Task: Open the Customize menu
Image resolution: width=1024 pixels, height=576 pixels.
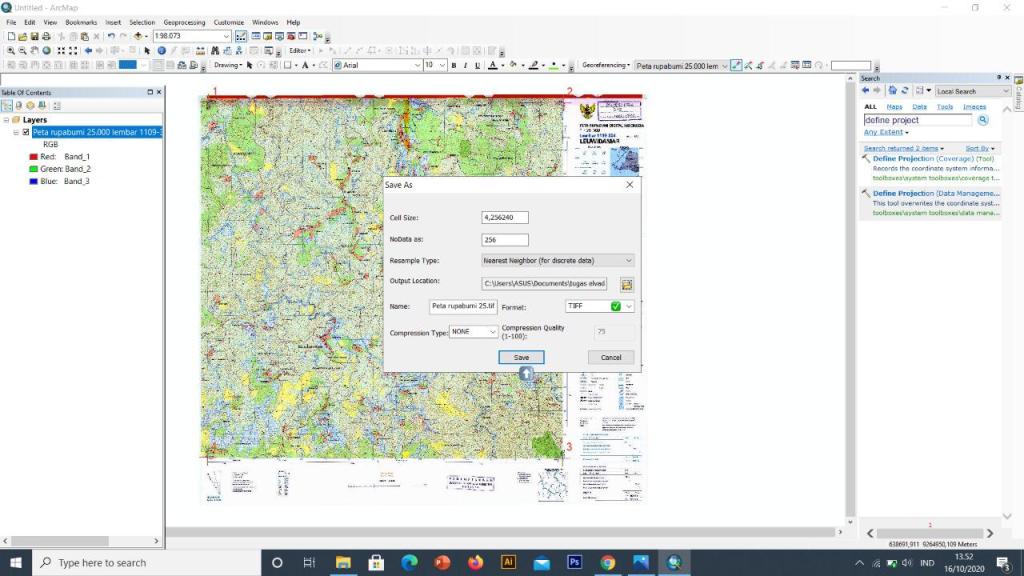Action: (x=229, y=22)
